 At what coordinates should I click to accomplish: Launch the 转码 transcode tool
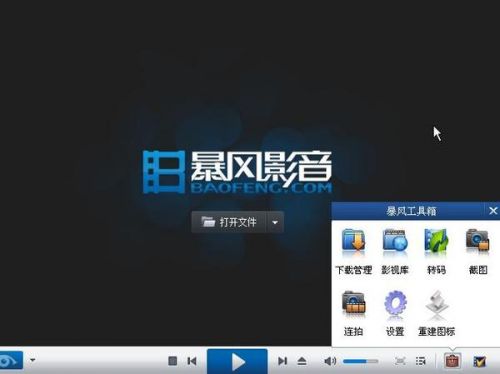436,251
